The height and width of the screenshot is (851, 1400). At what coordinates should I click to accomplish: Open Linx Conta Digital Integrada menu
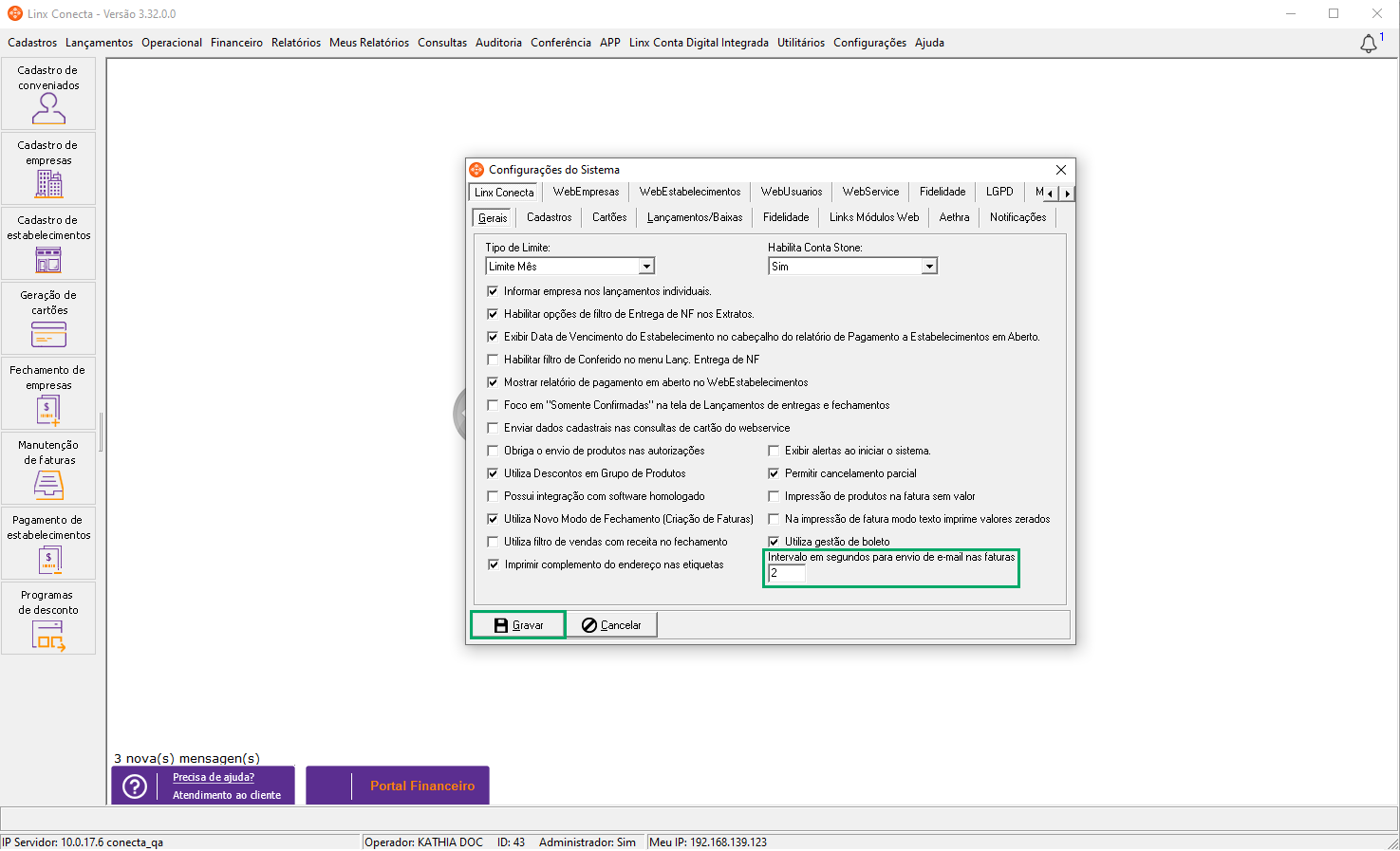point(699,43)
